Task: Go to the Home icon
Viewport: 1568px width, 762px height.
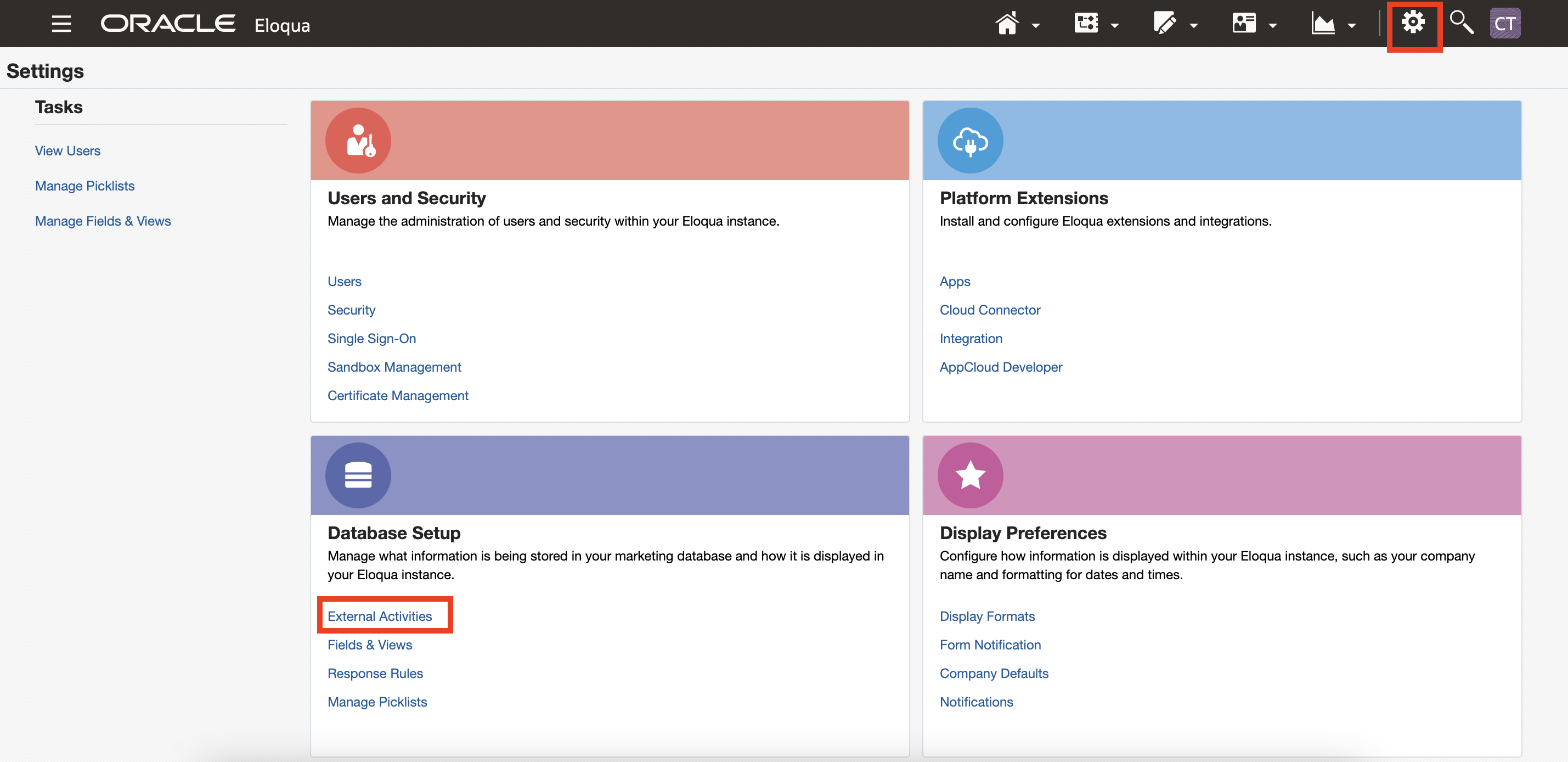Action: (x=1007, y=24)
